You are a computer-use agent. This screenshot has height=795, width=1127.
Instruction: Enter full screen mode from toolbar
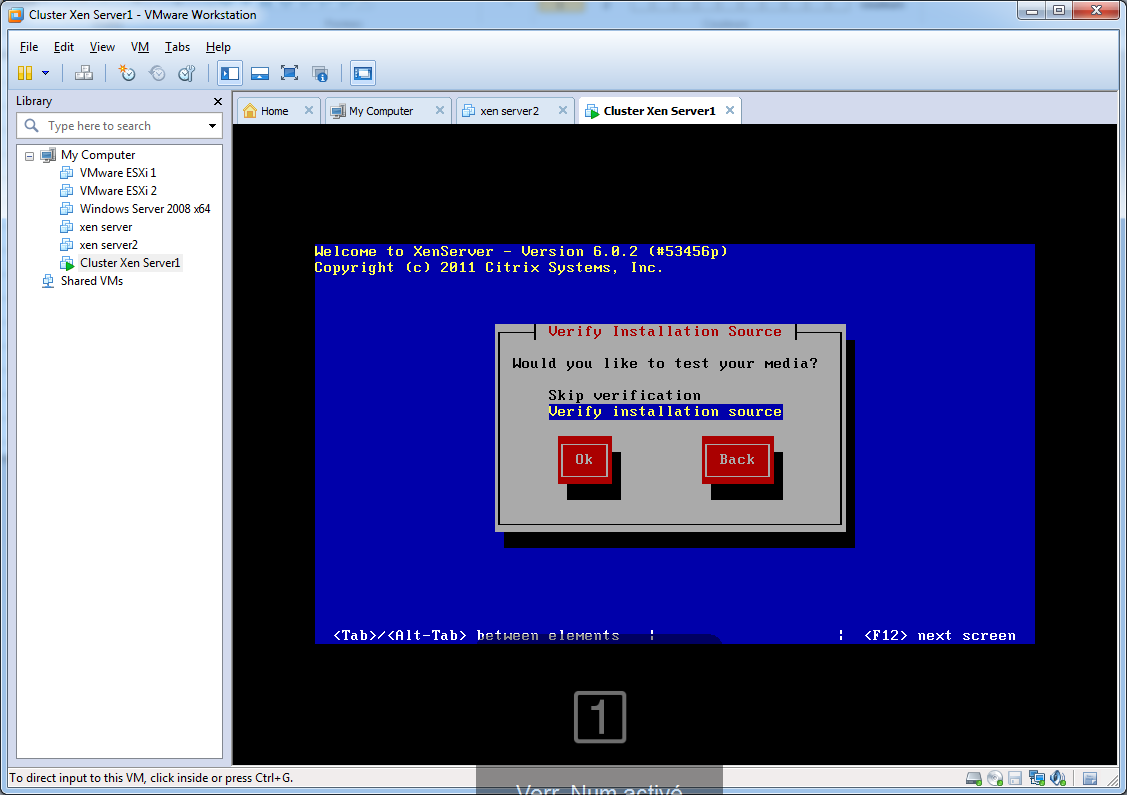[290, 73]
